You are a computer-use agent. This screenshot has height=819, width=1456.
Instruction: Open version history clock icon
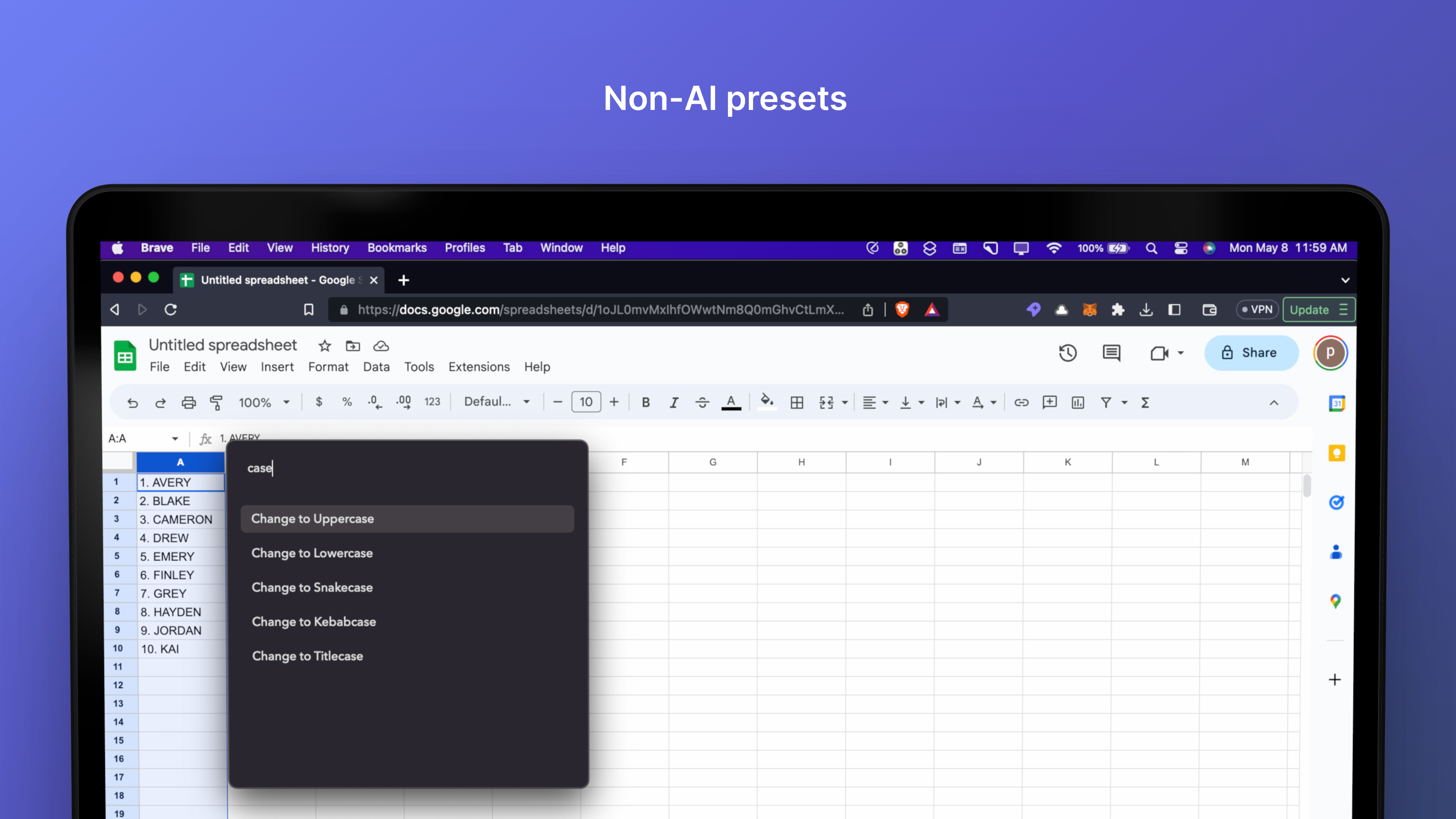pos(1068,353)
